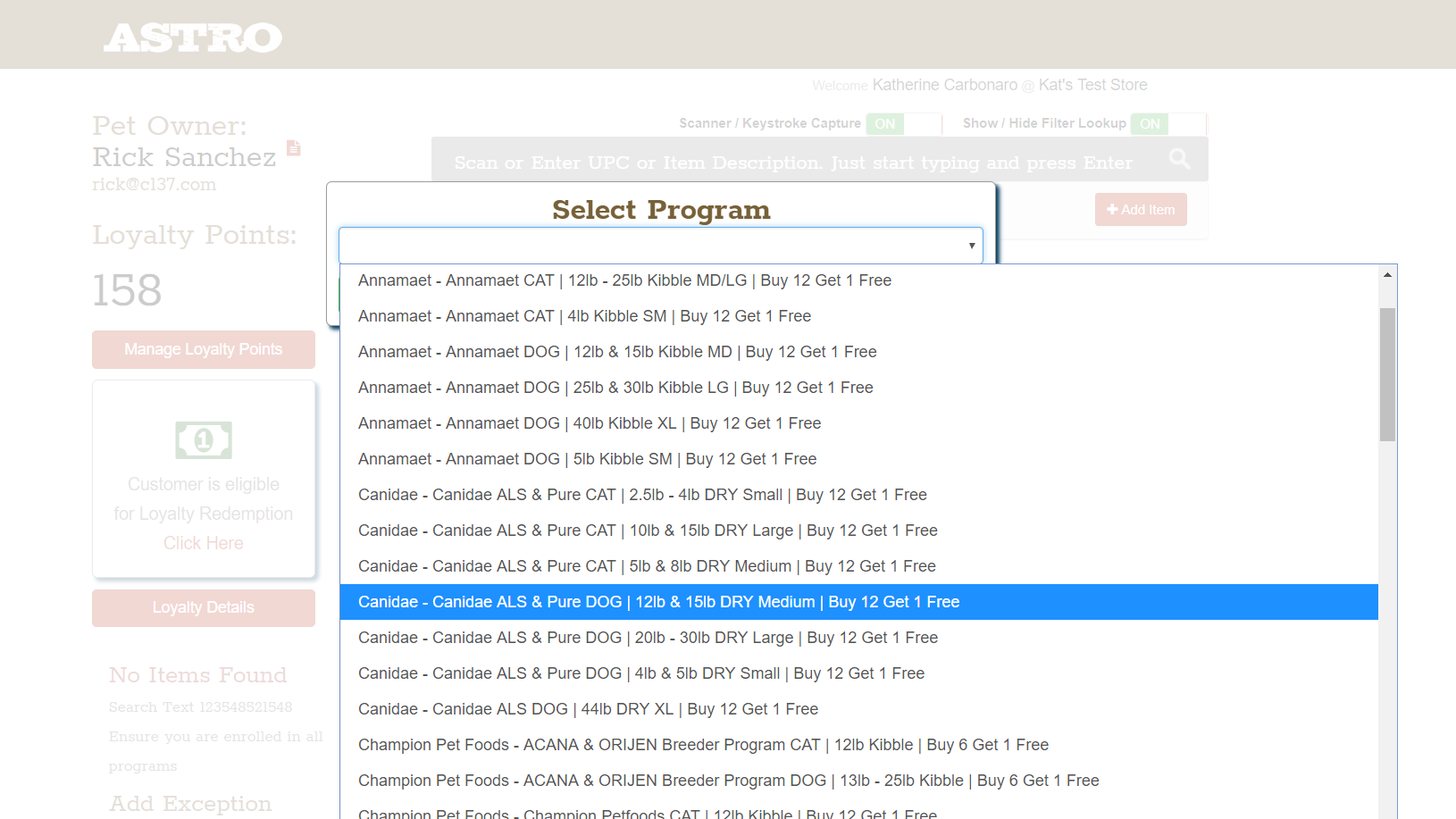Click the Katherine Carbonaro user name
The image size is (1456, 819).
[x=945, y=85]
